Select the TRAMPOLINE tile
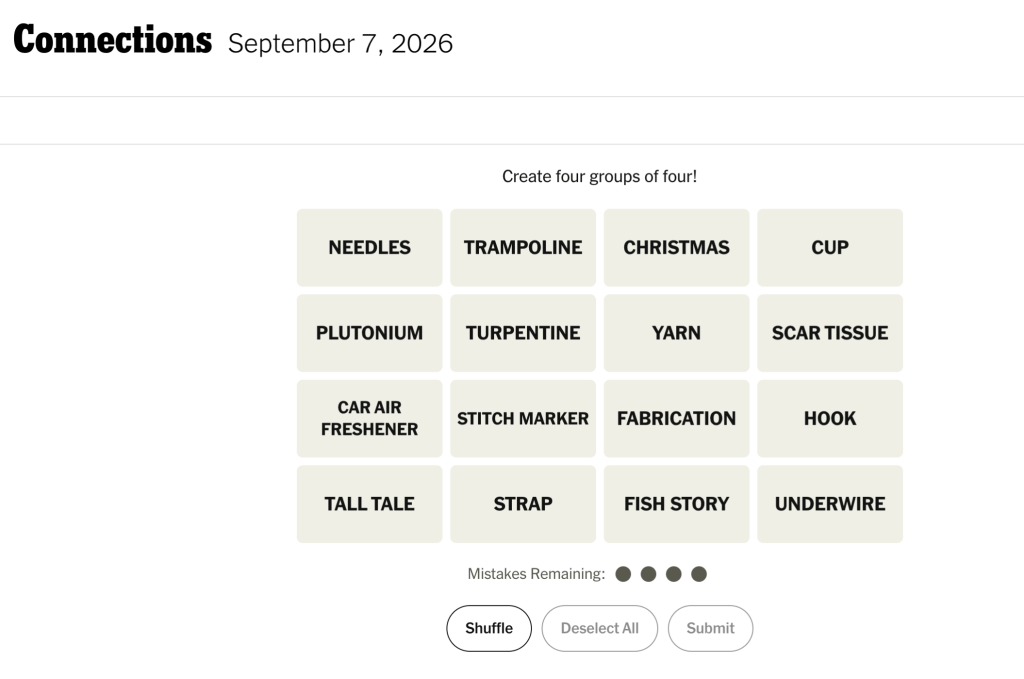The width and height of the screenshot is (1024, 679). pos(523,247)
